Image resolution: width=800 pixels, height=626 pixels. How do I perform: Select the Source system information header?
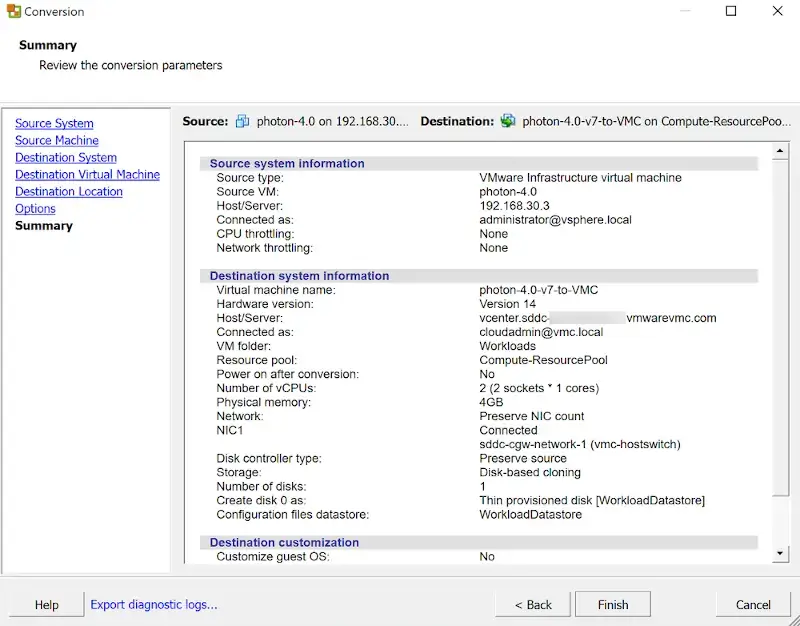[479, 163]
